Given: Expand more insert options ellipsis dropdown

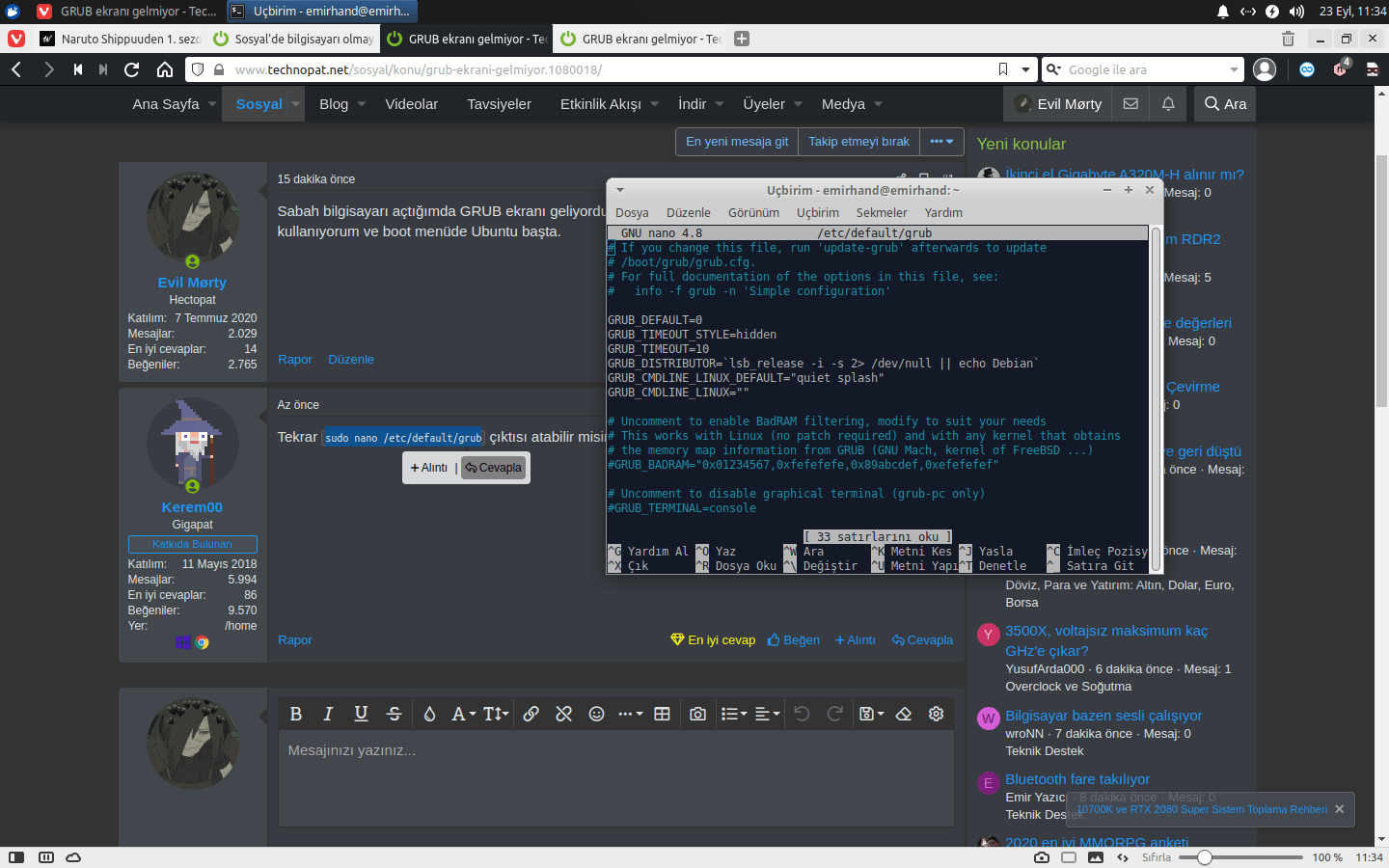Looking at the screenshot, I should [630, 714].
